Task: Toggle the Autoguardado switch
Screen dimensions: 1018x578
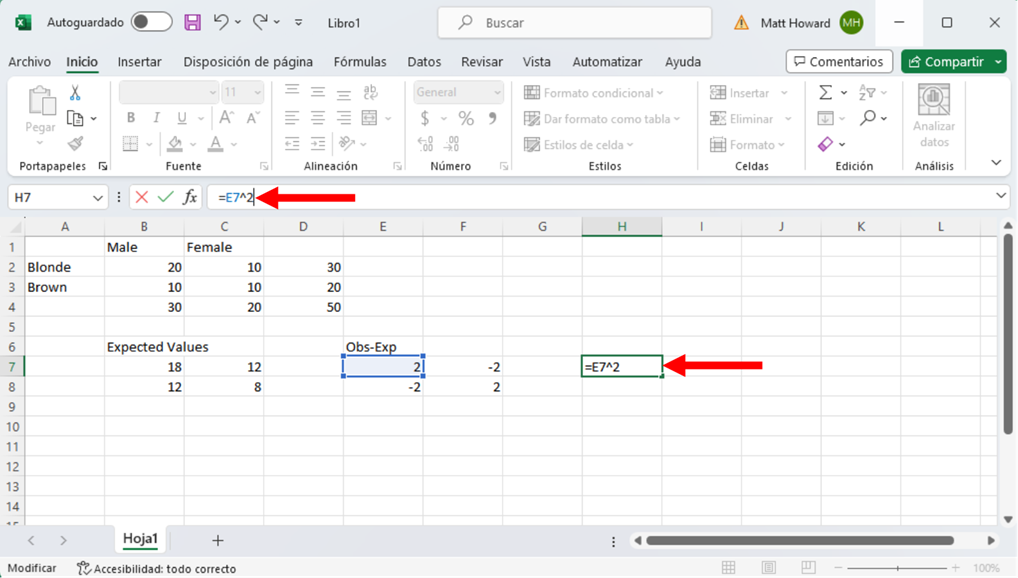Action: tap(151, 22)
